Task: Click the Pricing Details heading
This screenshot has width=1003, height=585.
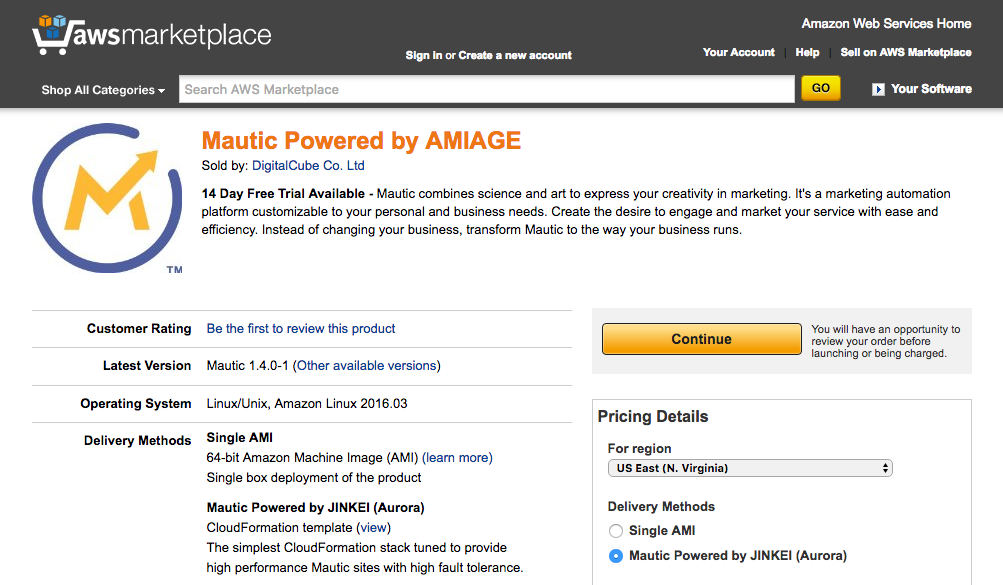Action: pos(653,417)
